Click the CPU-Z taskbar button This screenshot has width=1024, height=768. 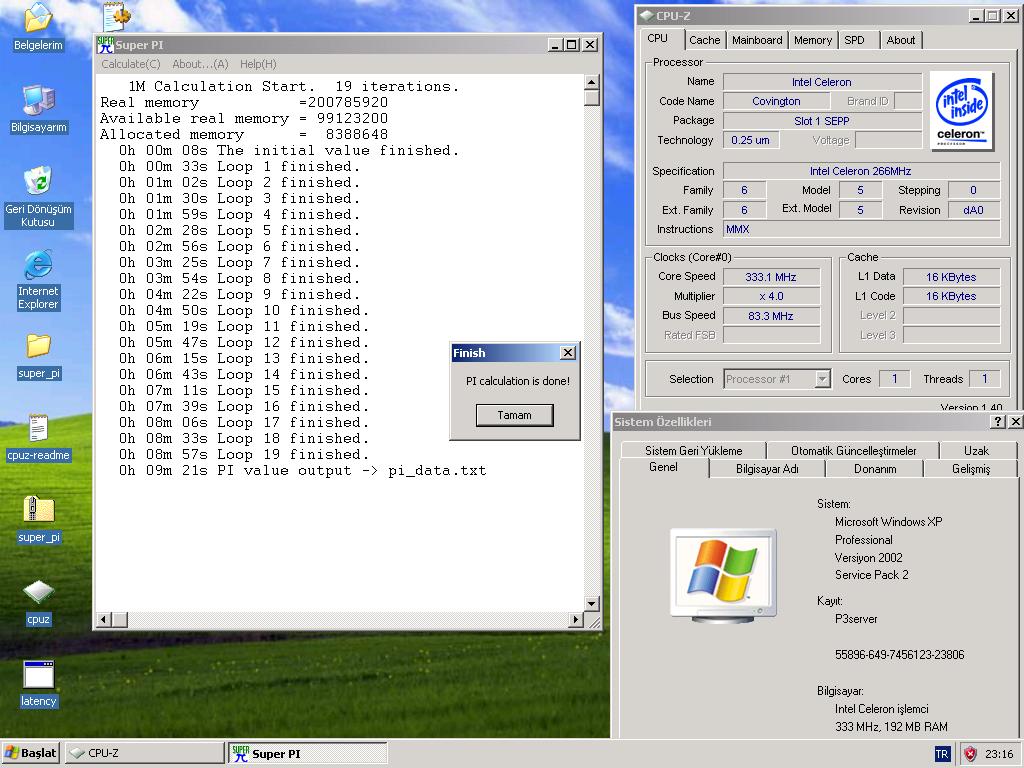[145, 753]
